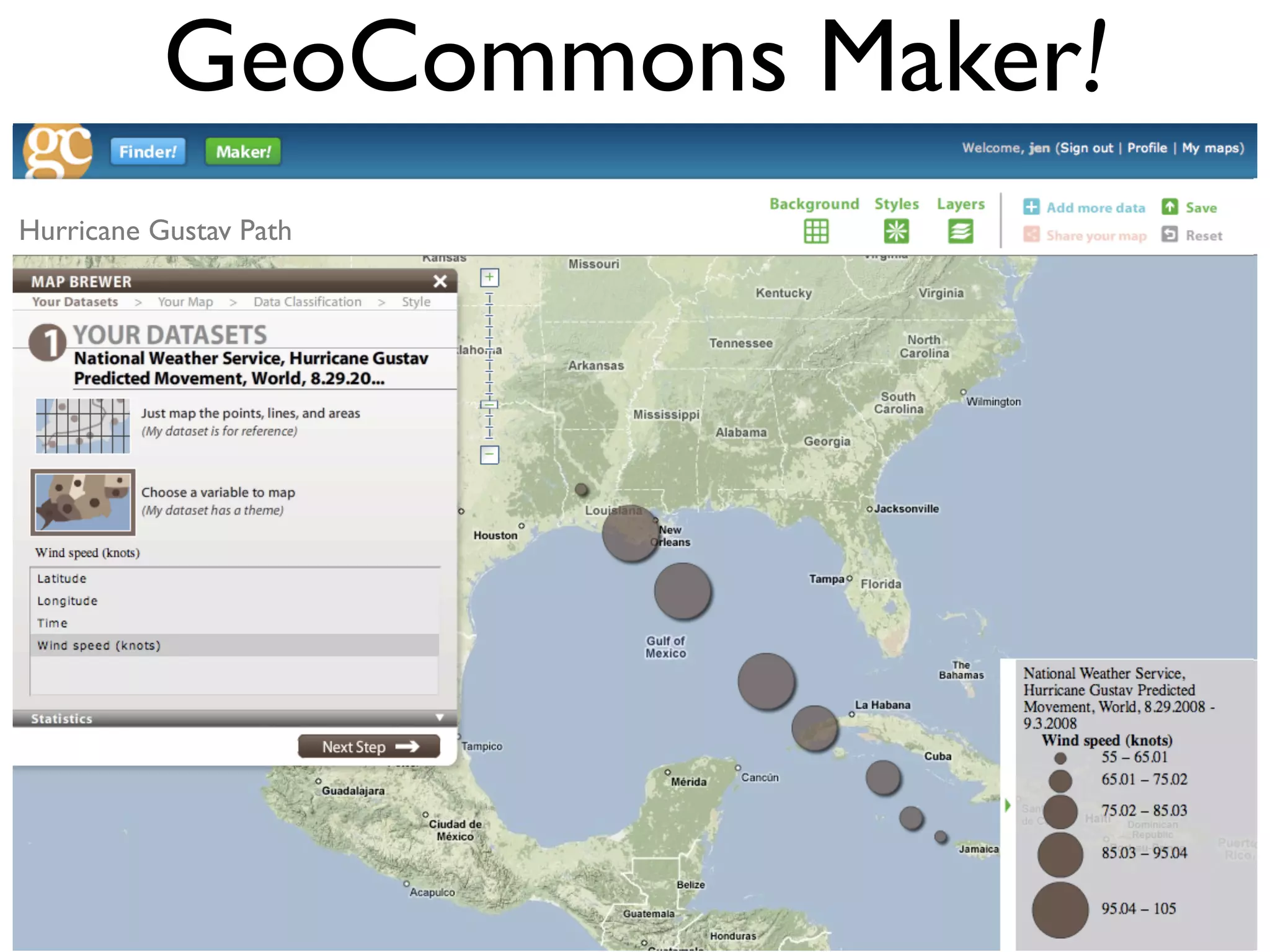
Task: Select 'Choose a variable to map' thumbnail
Action: pyautogui.click(x=83, y=503)
